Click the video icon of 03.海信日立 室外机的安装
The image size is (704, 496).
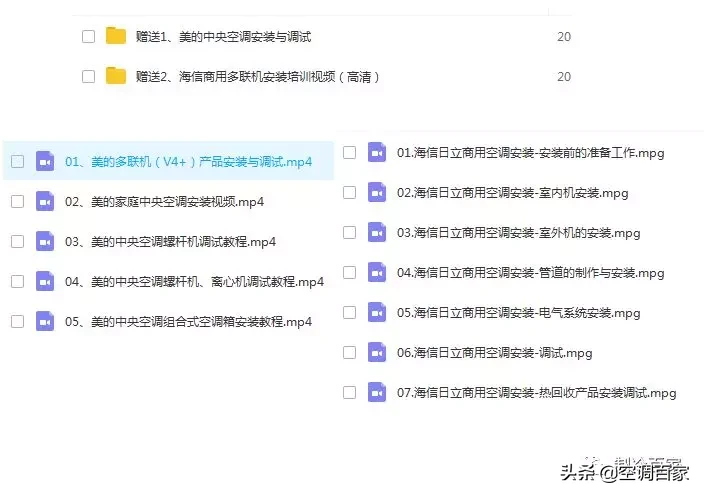[x=377, y=232]
